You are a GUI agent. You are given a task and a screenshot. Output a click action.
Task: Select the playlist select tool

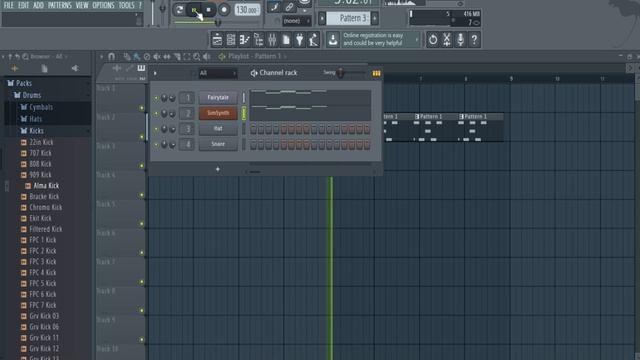pyautogui.click(x=187, y=57)
